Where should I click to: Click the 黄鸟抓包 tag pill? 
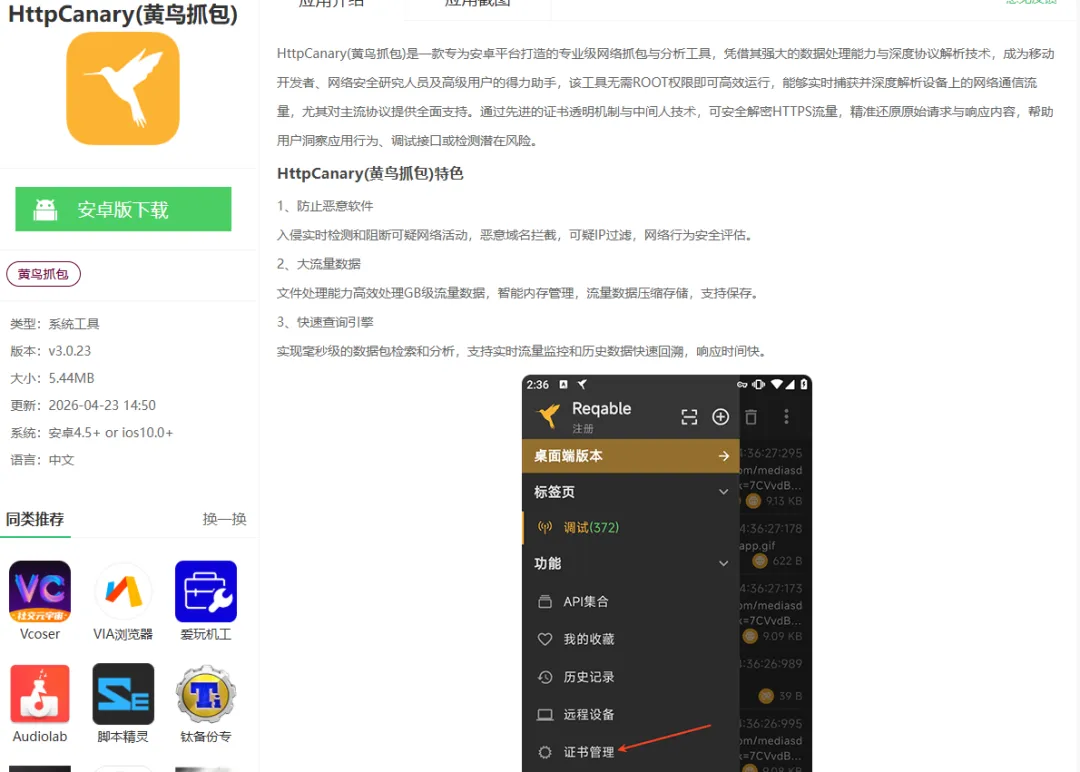(43, 274)
